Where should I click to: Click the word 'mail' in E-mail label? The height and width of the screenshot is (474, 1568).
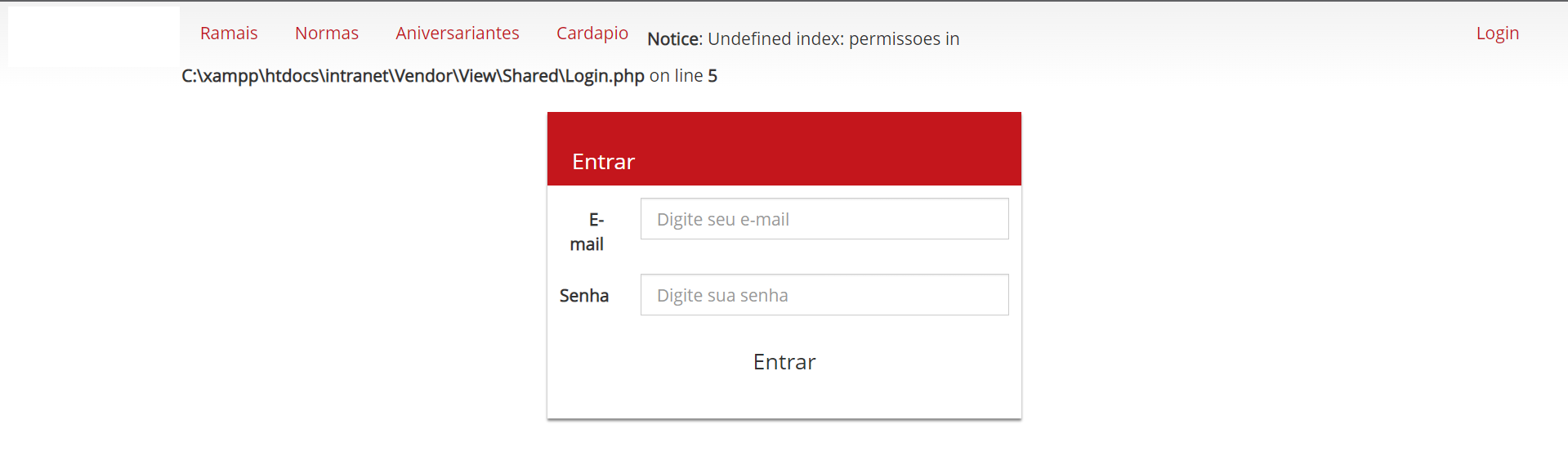(587, 244)
